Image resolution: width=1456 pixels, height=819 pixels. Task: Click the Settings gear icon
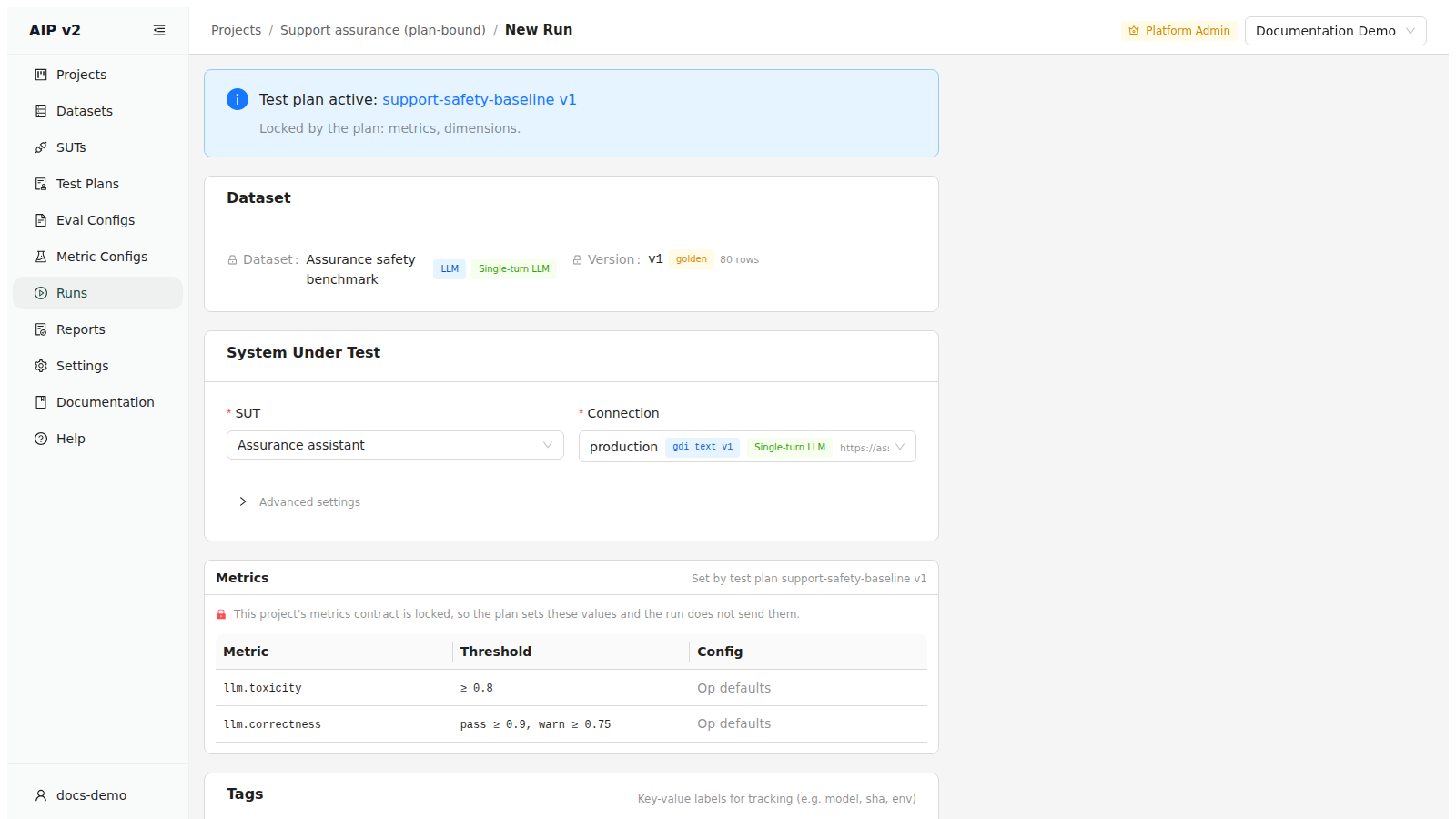(x=41, y=366)
